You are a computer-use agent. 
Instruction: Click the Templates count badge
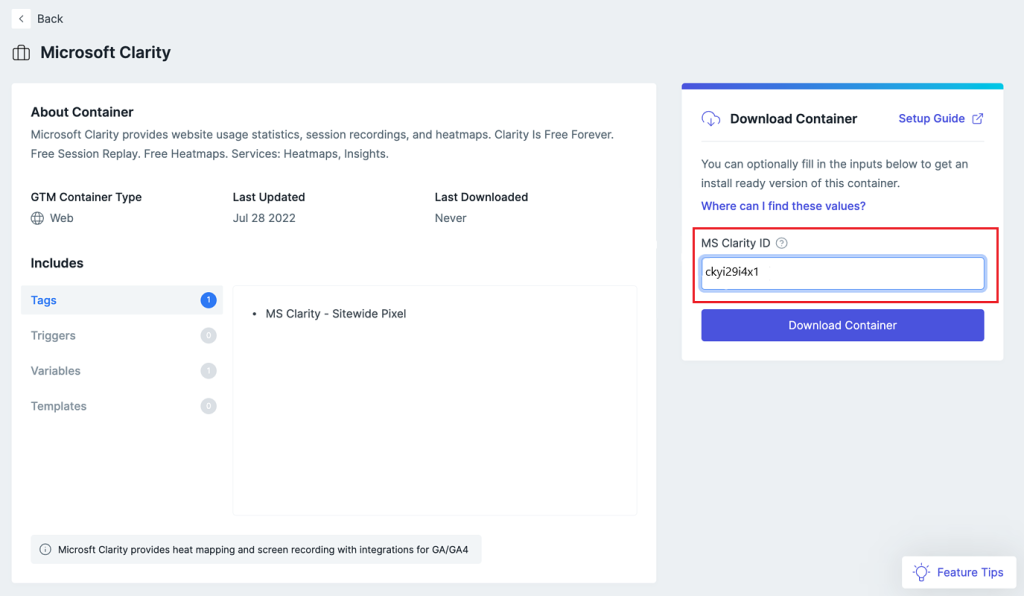coord(208,406)
